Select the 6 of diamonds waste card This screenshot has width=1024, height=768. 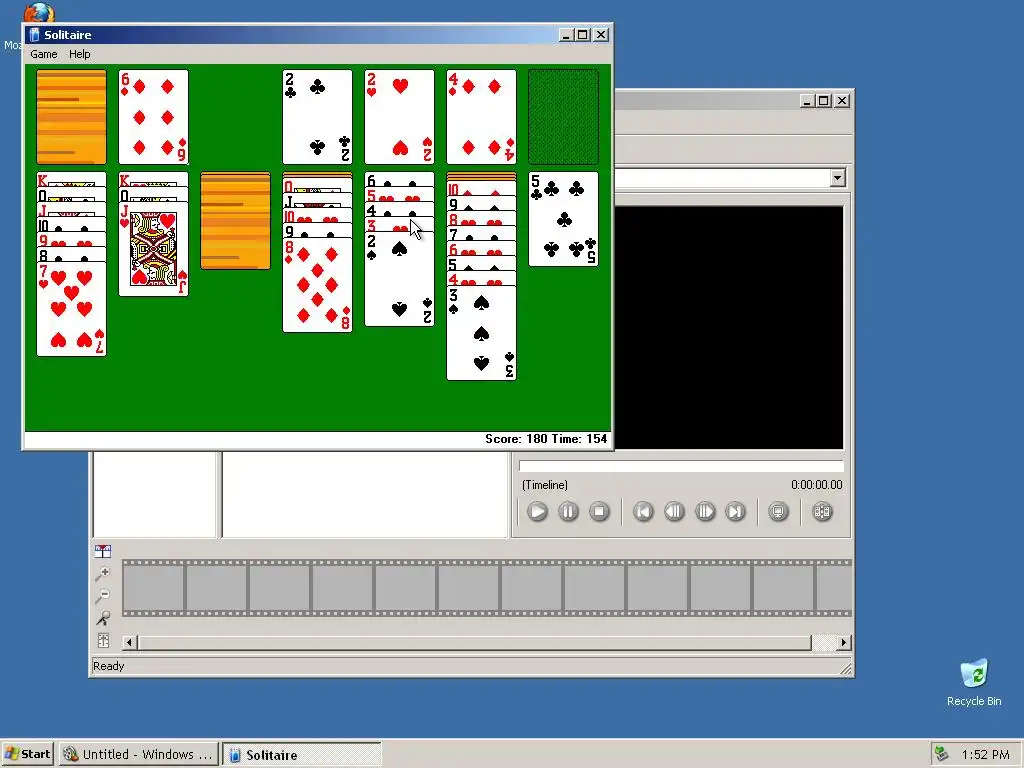[x=153, y=117]
